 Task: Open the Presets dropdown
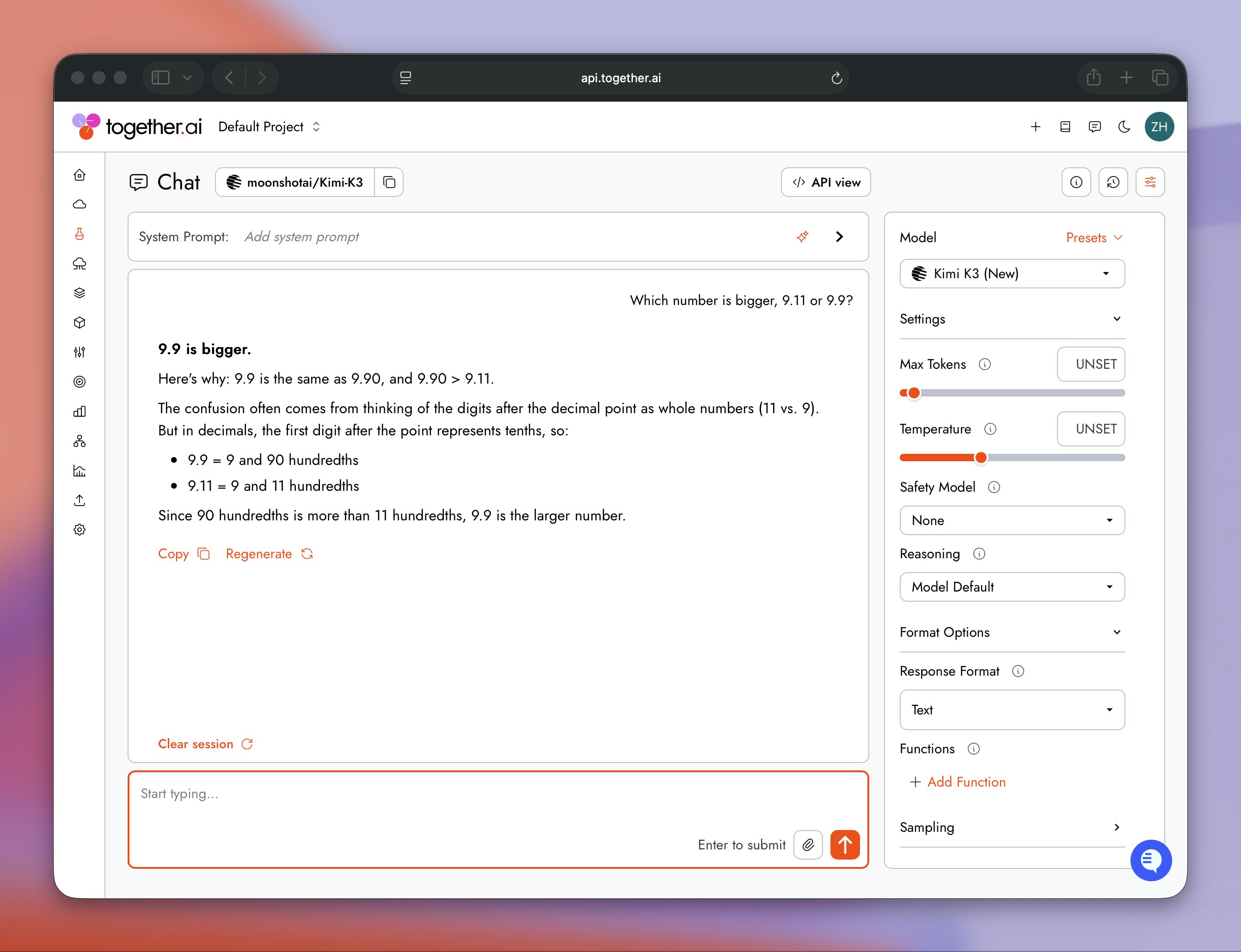coord(1094,238)
